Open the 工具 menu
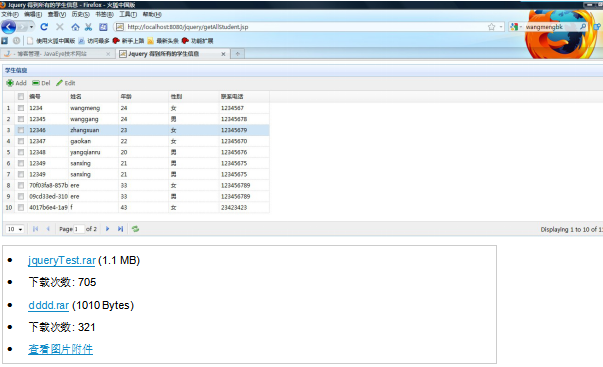This screenshot has height=367, width=603. pos(128,14)
